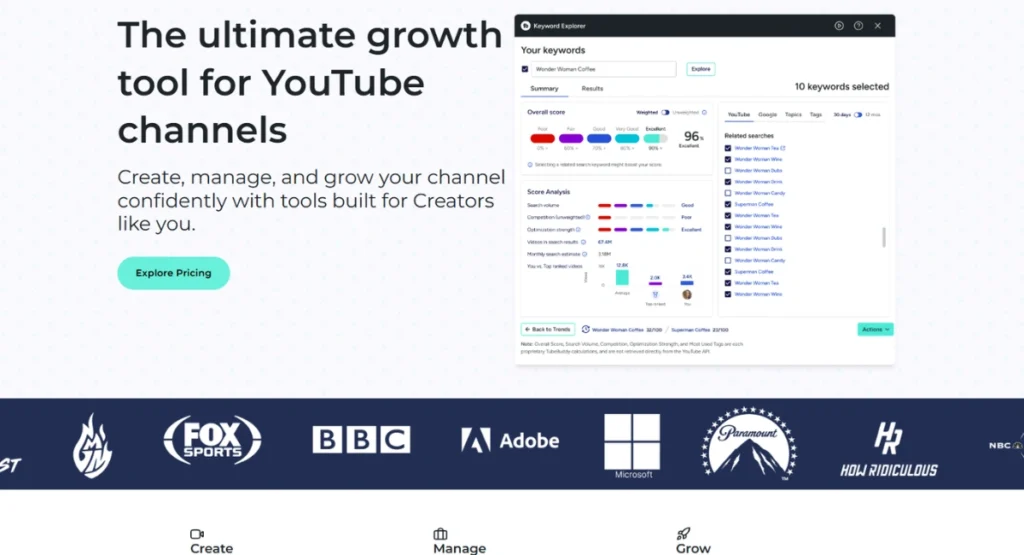
Task: Click the cyan Very Good score pill
Action: pos(627,138)
